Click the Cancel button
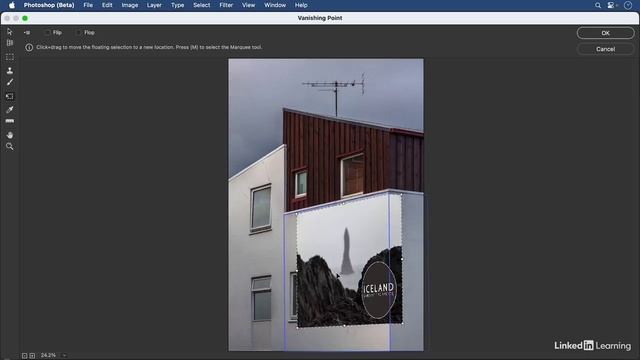 (x=605, y=49)
